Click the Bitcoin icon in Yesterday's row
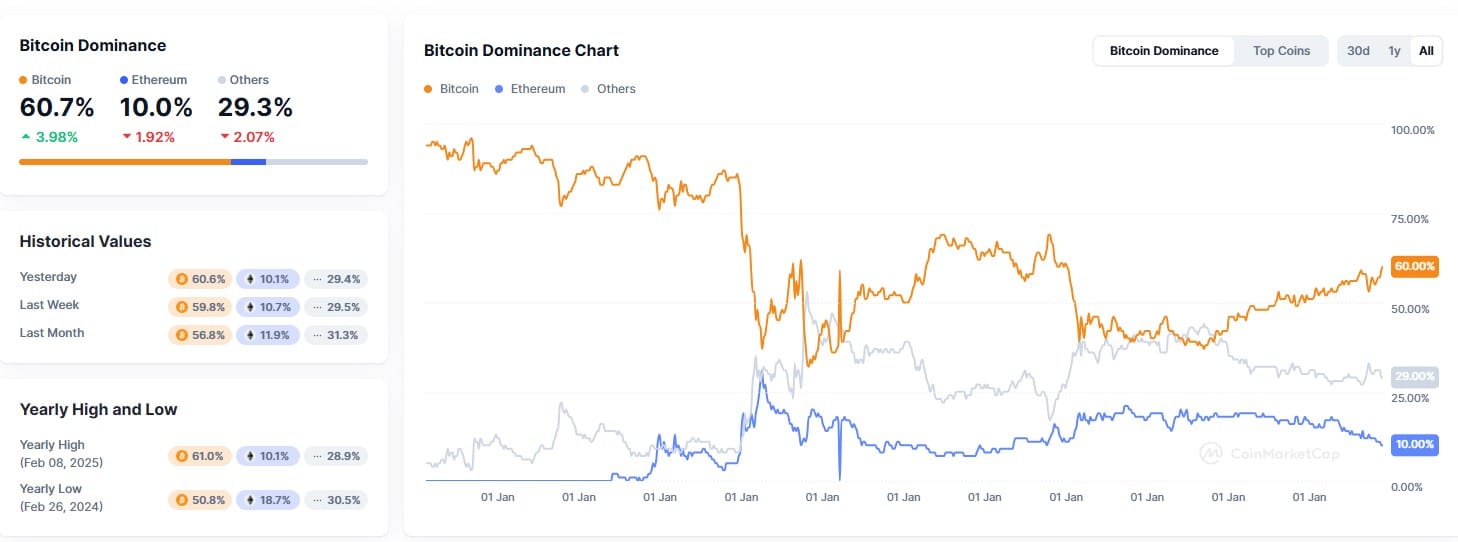Screen dimensions: 1458x542 [x=182, y=279]
